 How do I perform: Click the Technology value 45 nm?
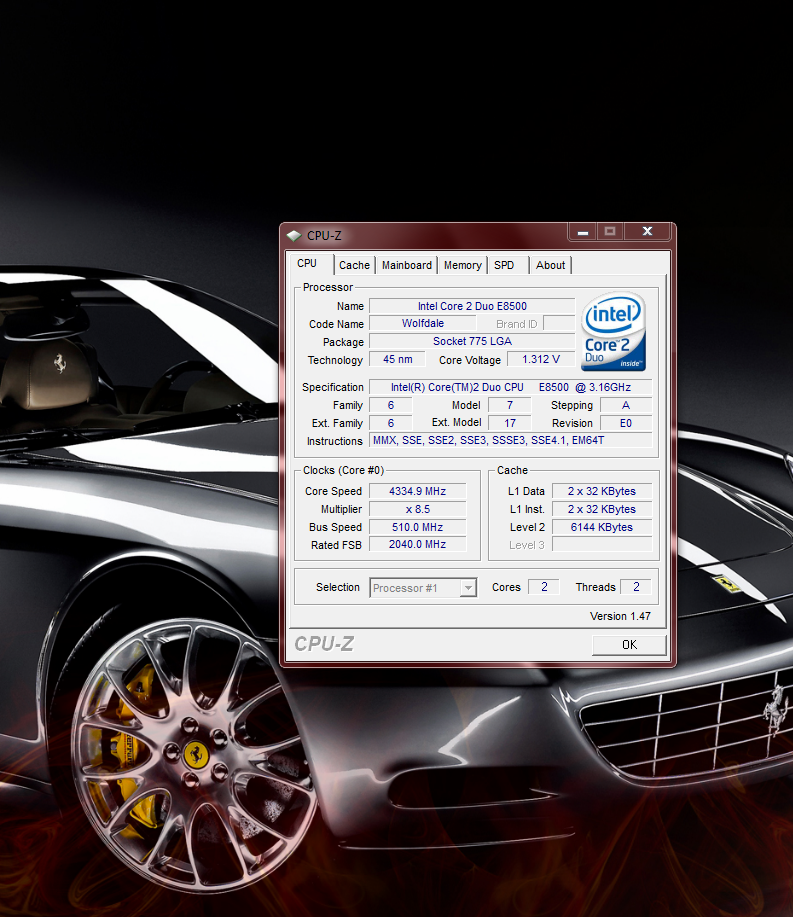click(398, 360)
